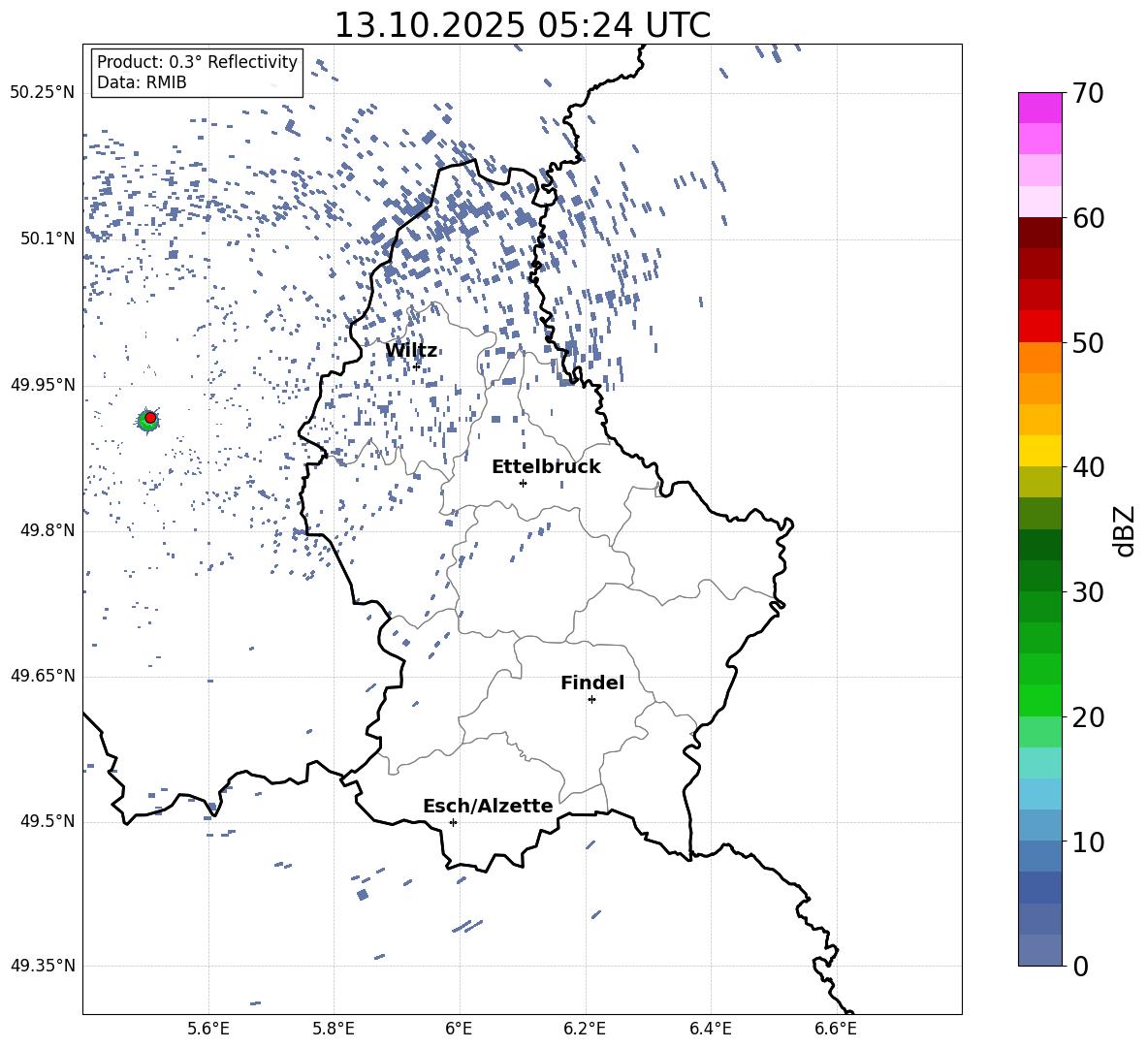Click the 49.5°N latitude label
Viewport: 1148px width, 1048px height.
click(48, 821)
